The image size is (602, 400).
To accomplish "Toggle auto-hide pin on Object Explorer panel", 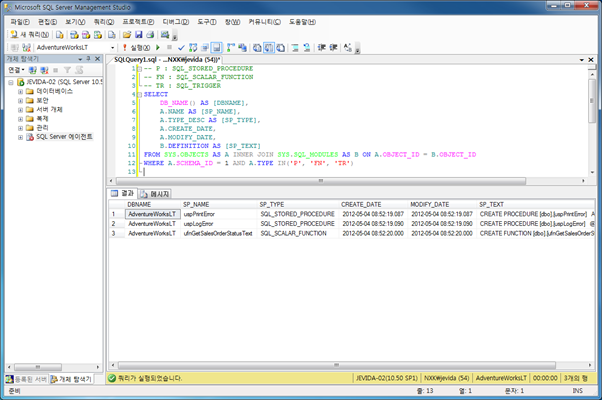I will coord(89,59).
